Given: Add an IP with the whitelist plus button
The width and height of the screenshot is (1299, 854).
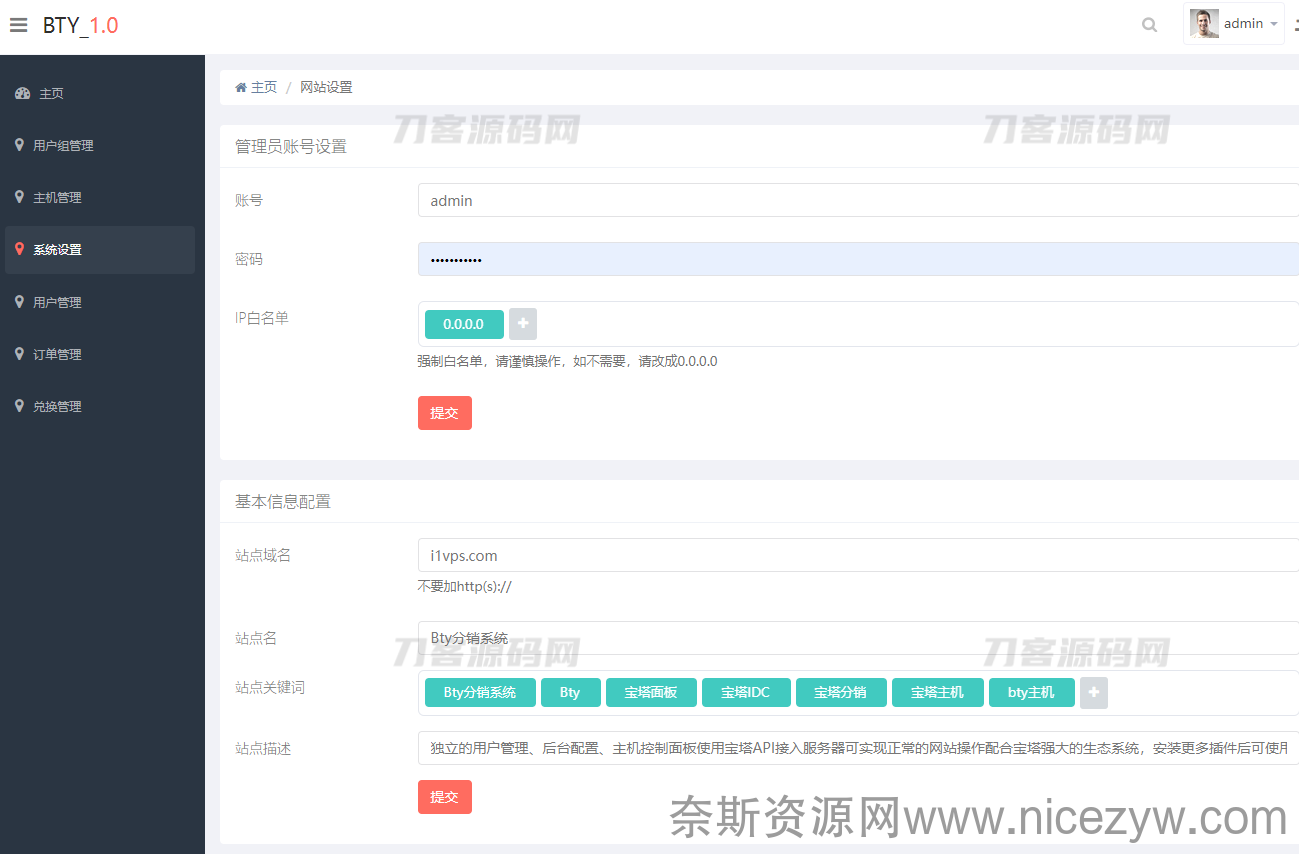Looking at the screenshot, I should point(523,324).
